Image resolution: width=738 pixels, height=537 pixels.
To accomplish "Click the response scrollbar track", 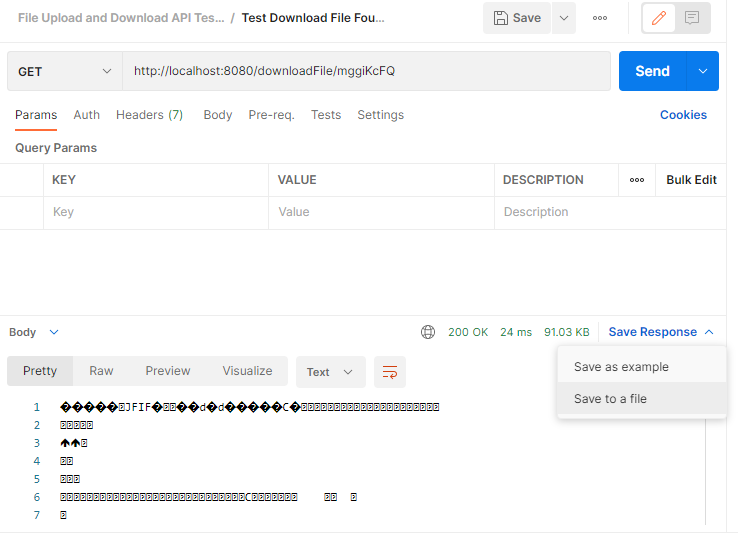I will (x=706, y=472).
